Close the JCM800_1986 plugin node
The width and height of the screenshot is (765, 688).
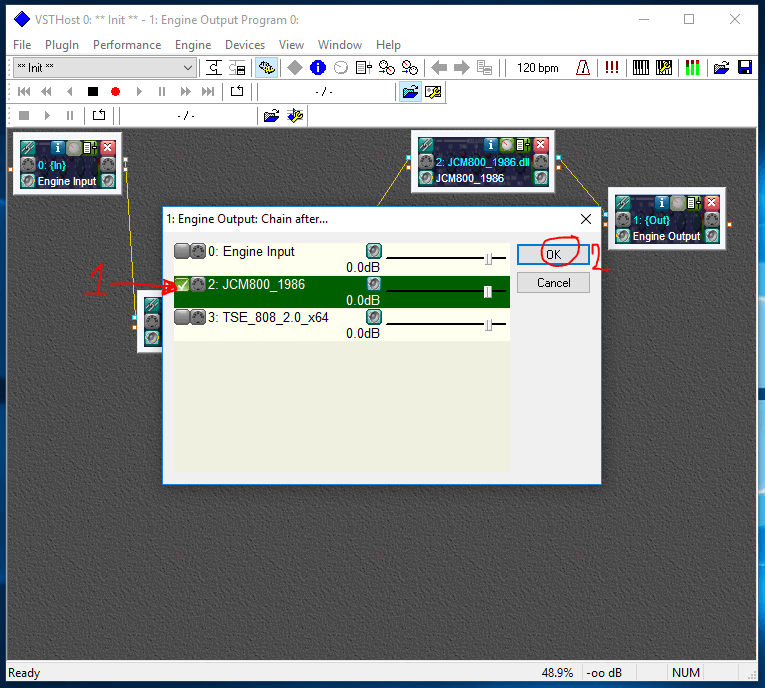541,144
